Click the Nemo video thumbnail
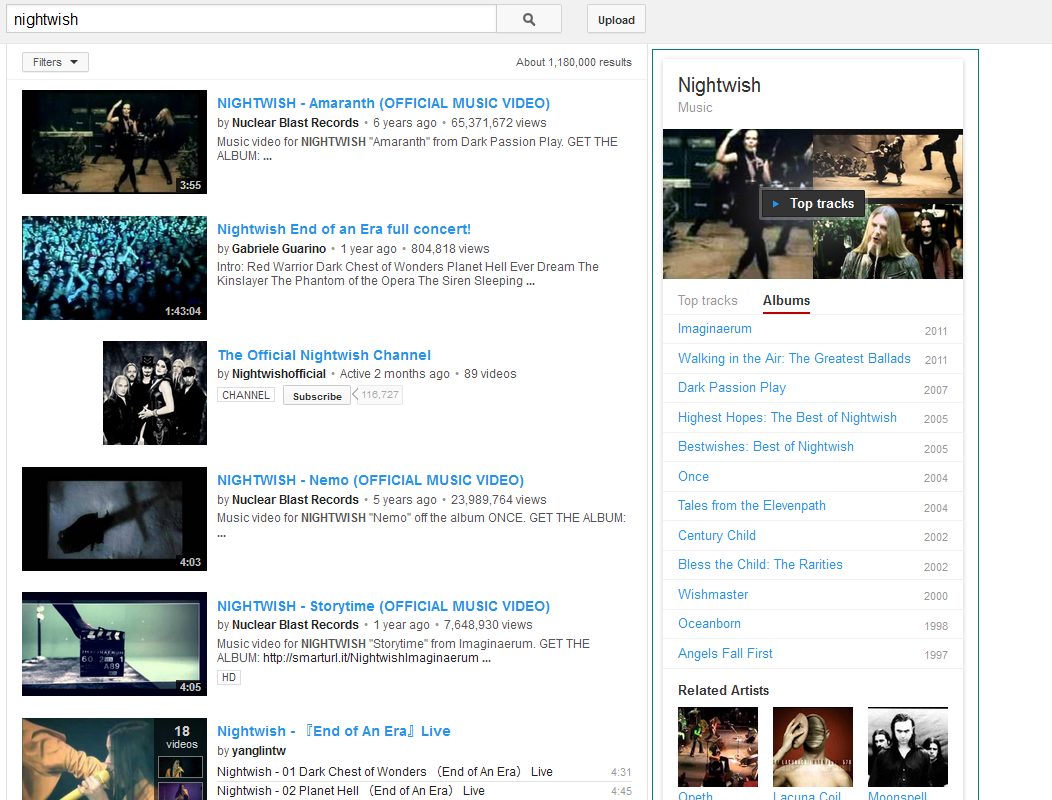Viewport: 1052px width, 800px height. (x=115, y=519)
